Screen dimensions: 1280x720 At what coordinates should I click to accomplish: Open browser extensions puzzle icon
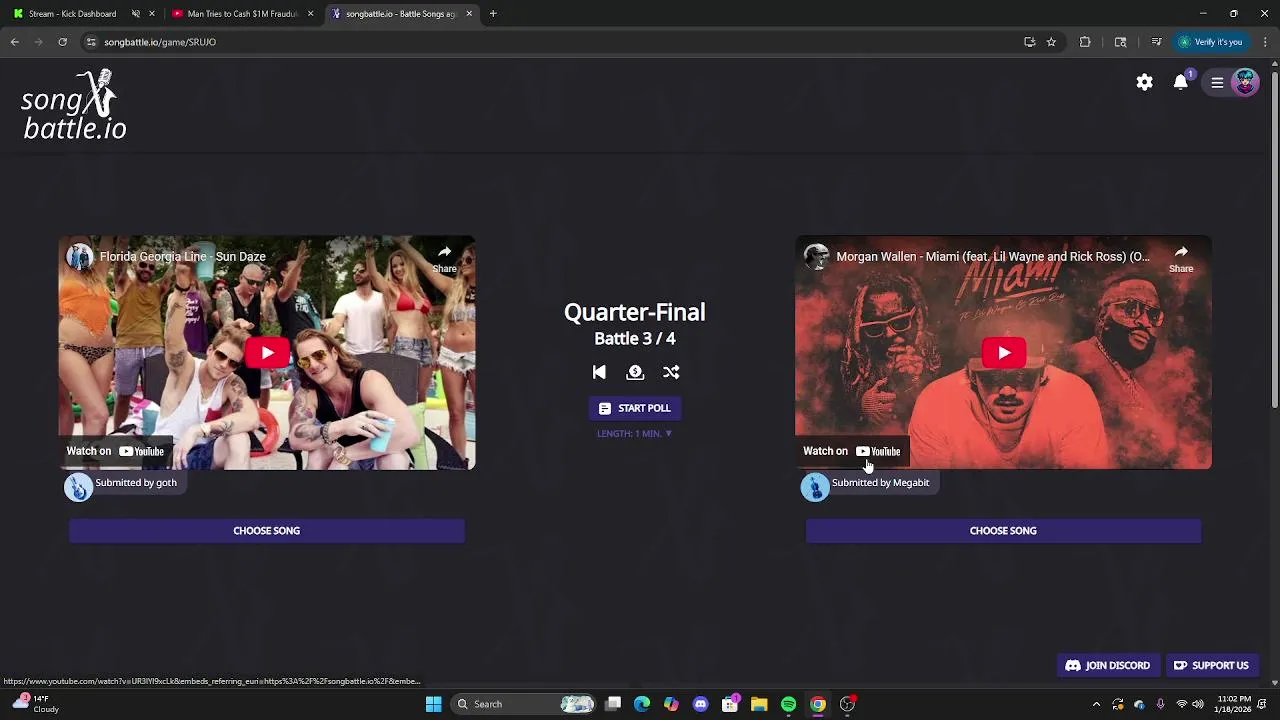tap(1085, 42)
